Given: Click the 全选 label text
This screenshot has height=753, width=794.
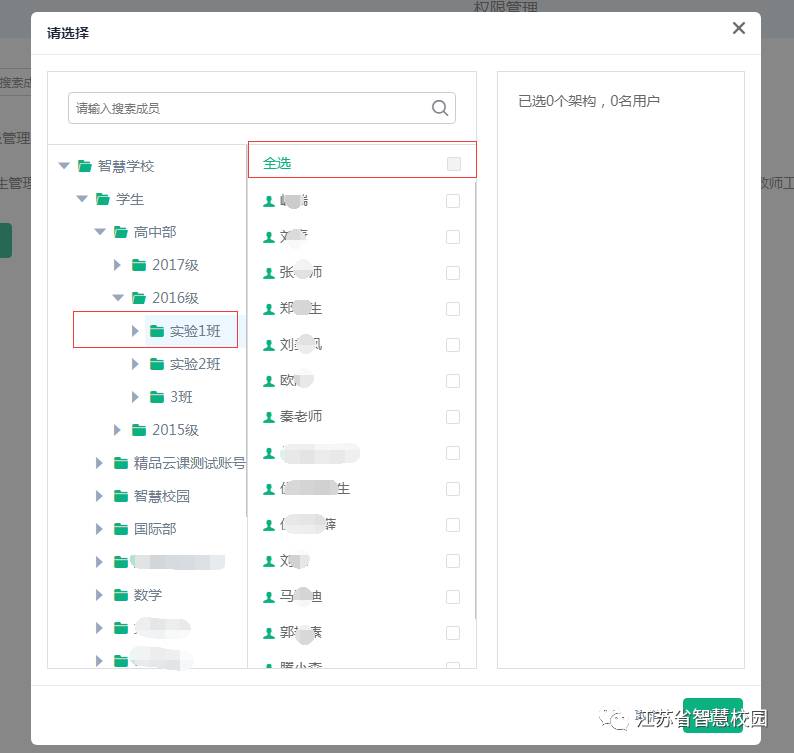Looking at the screenshot, I should pyautogui.click(x=277, y=163).
